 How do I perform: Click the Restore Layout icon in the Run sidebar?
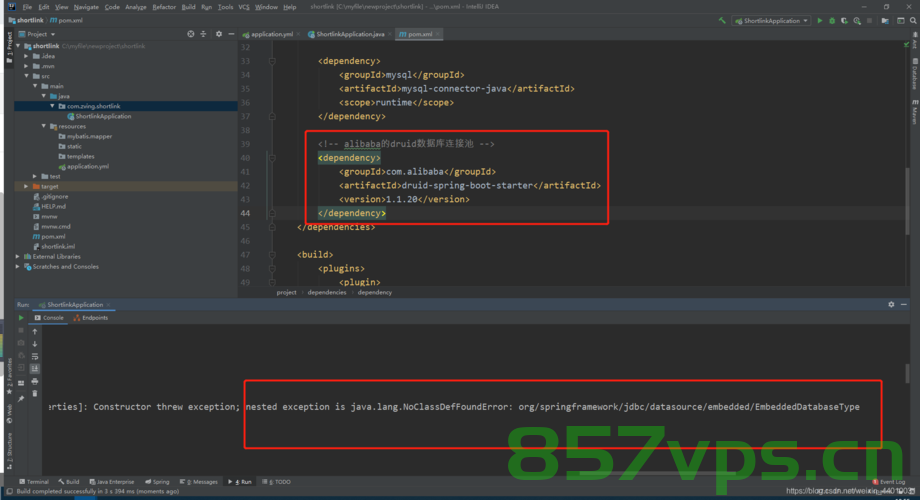21,383
